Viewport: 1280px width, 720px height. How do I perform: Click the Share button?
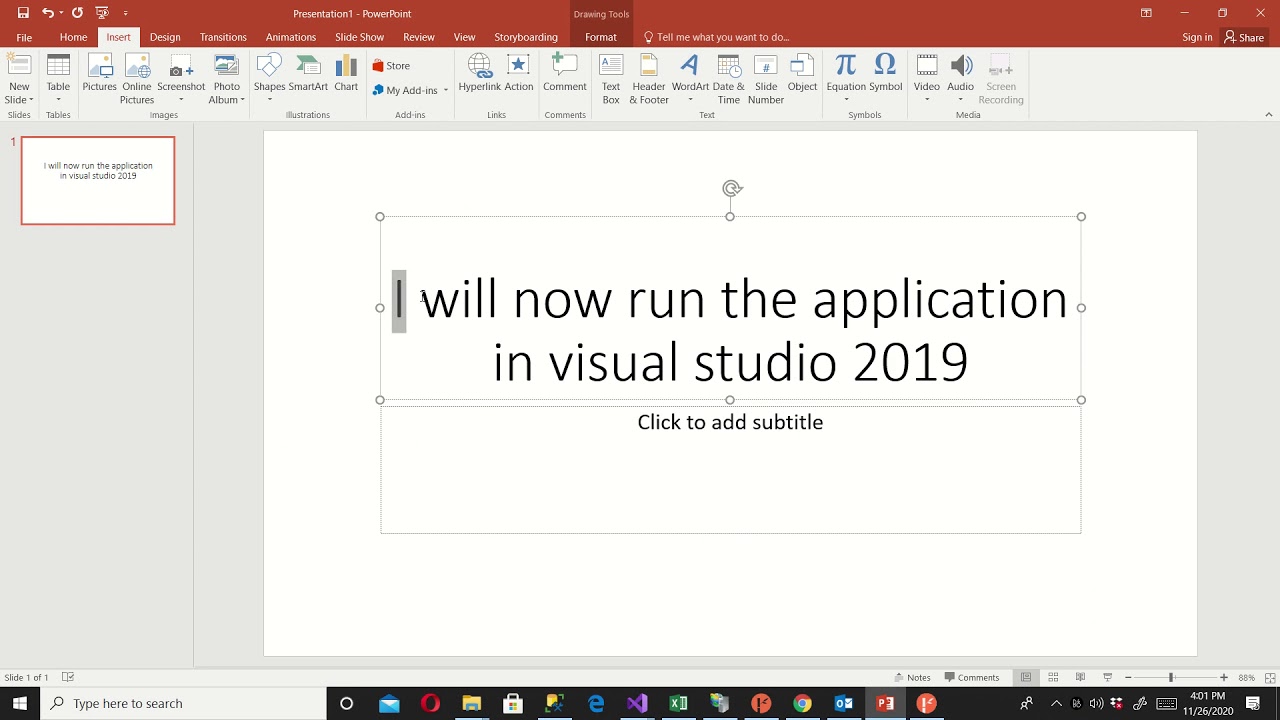1245,37
